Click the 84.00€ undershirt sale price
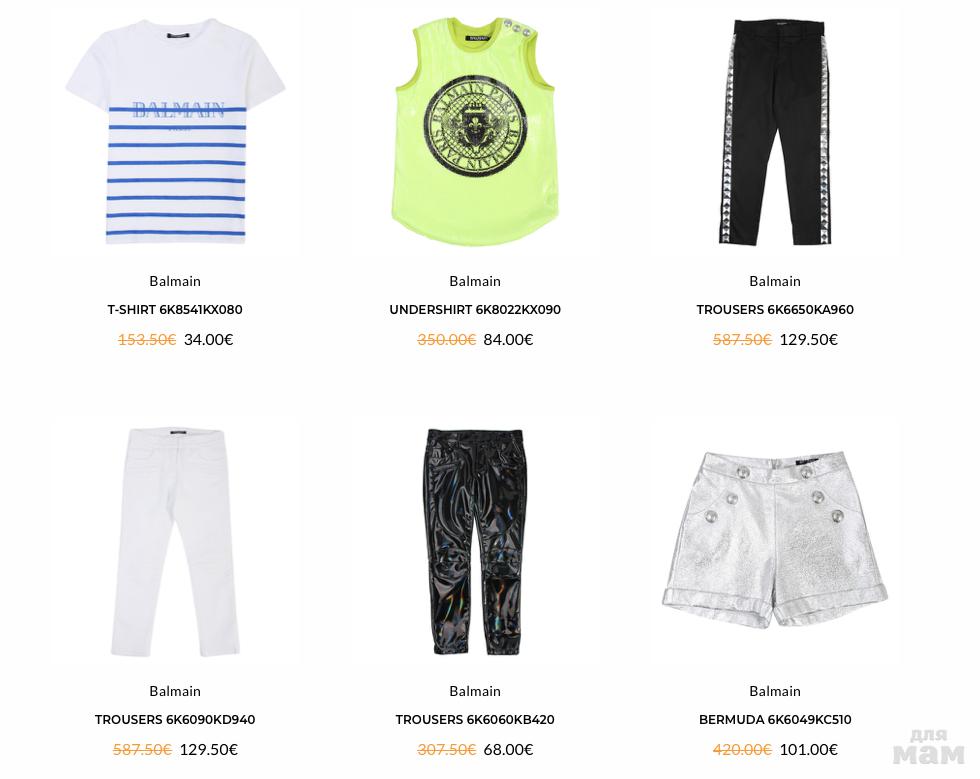Image resolution: width=980 pixels, height=779 pixels. [508, 339]
